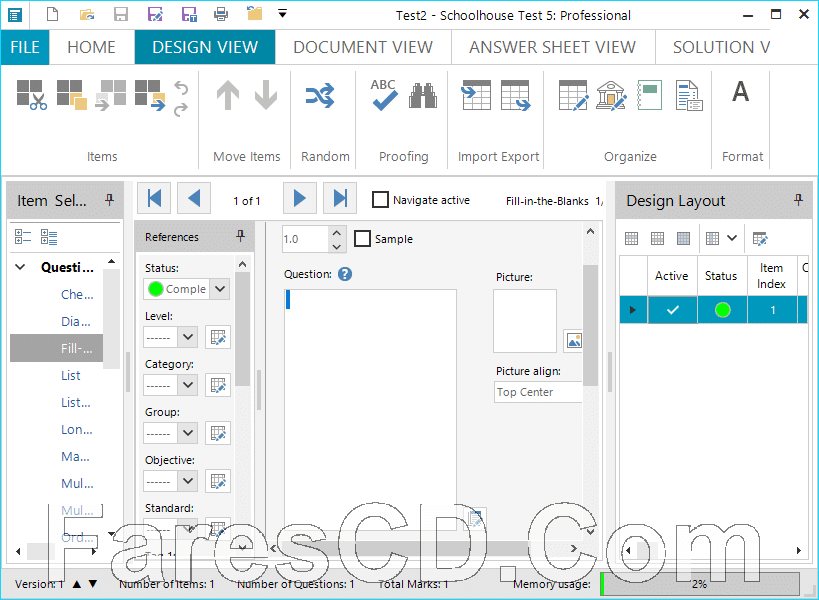Run the ABC spell check
The height and width of the screenshot is (600, 819).
[384, 95]
